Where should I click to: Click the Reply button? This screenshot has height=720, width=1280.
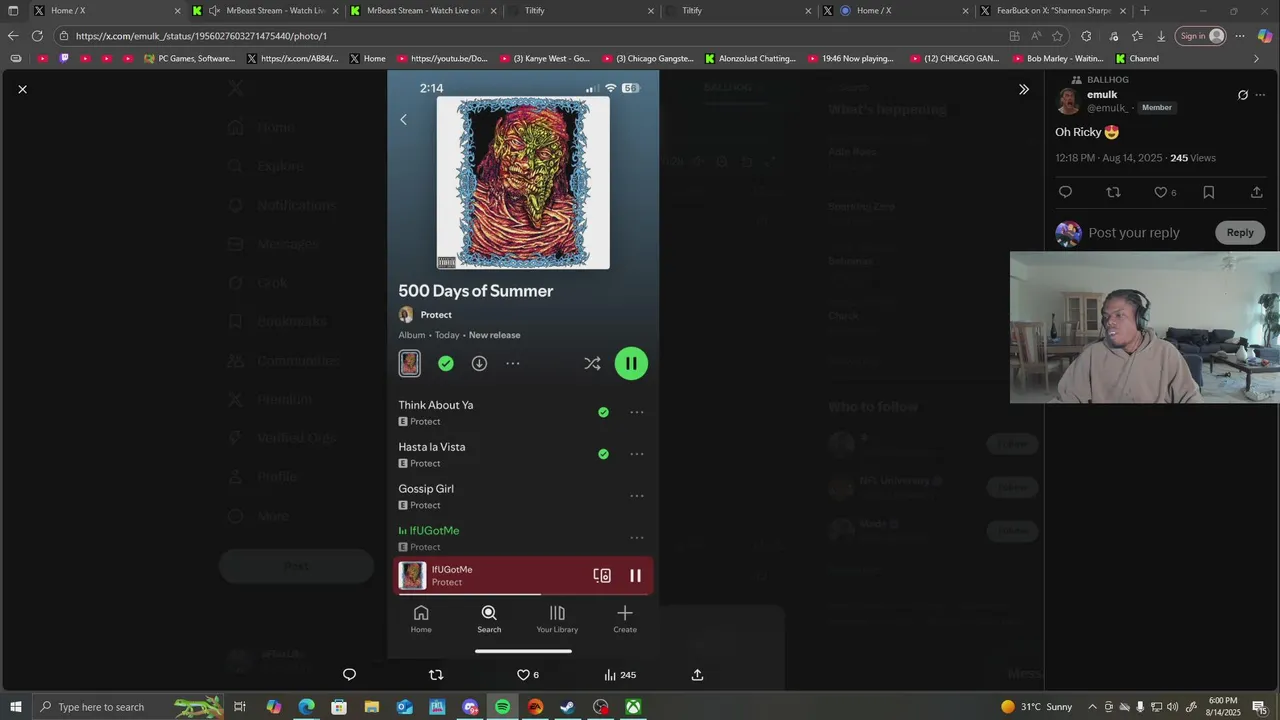(1240, 233)
